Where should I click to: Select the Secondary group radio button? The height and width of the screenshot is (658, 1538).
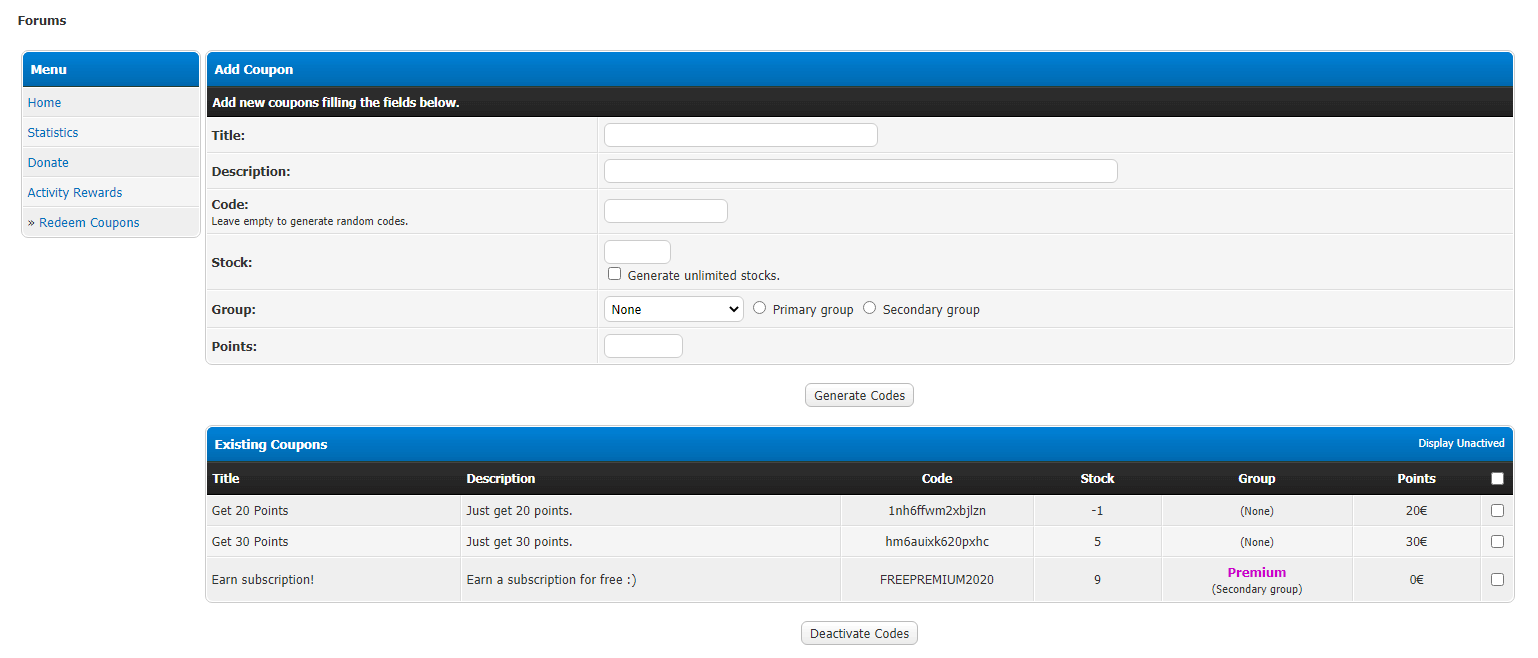870,309
